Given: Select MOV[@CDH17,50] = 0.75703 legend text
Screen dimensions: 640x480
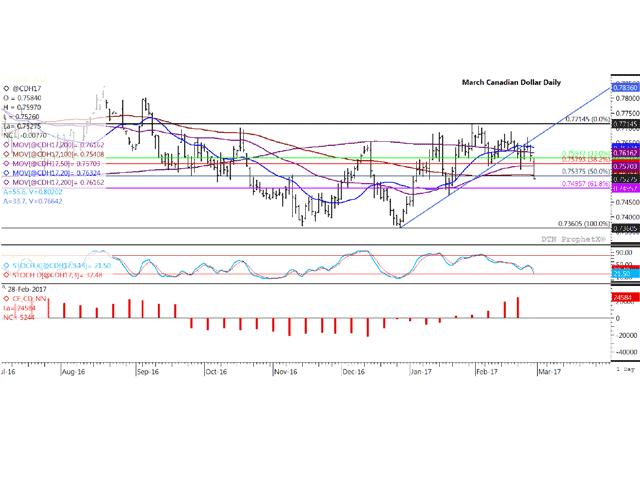Looking at the screenshot, I should click(56, 164).
